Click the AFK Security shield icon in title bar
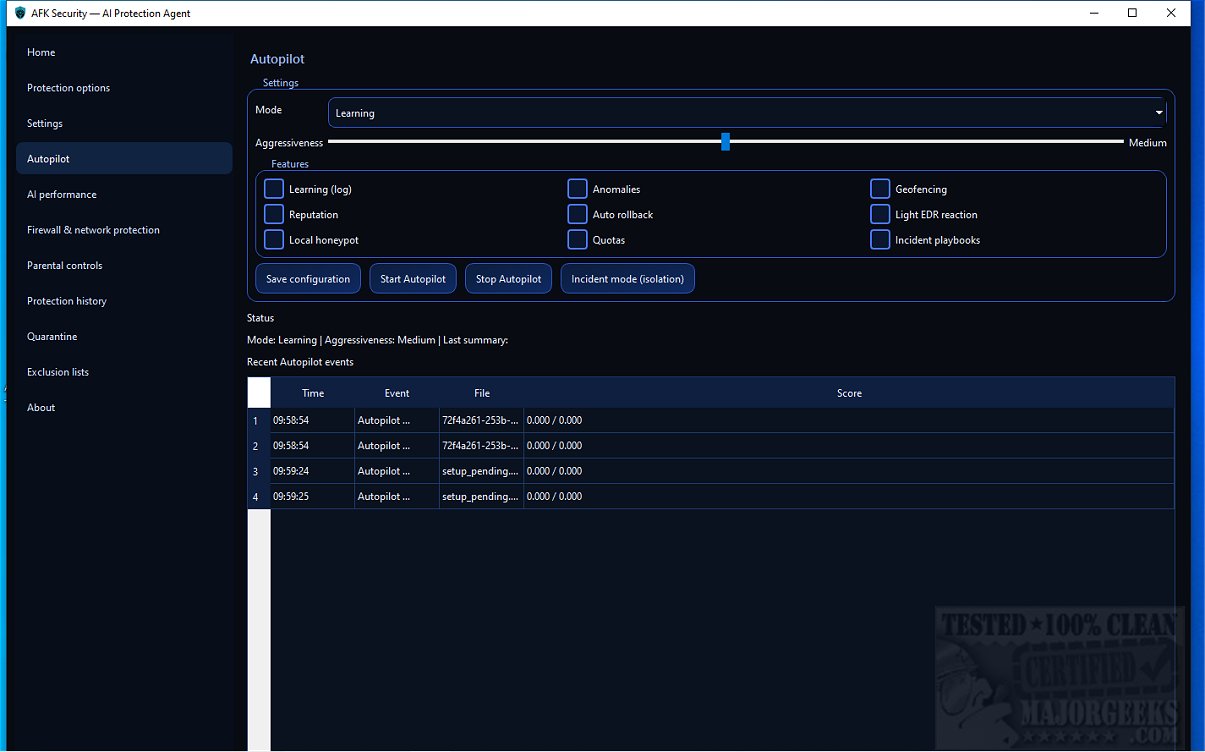Image resolution: width=1205 pixels, height=752 pixels. point(20,13)
